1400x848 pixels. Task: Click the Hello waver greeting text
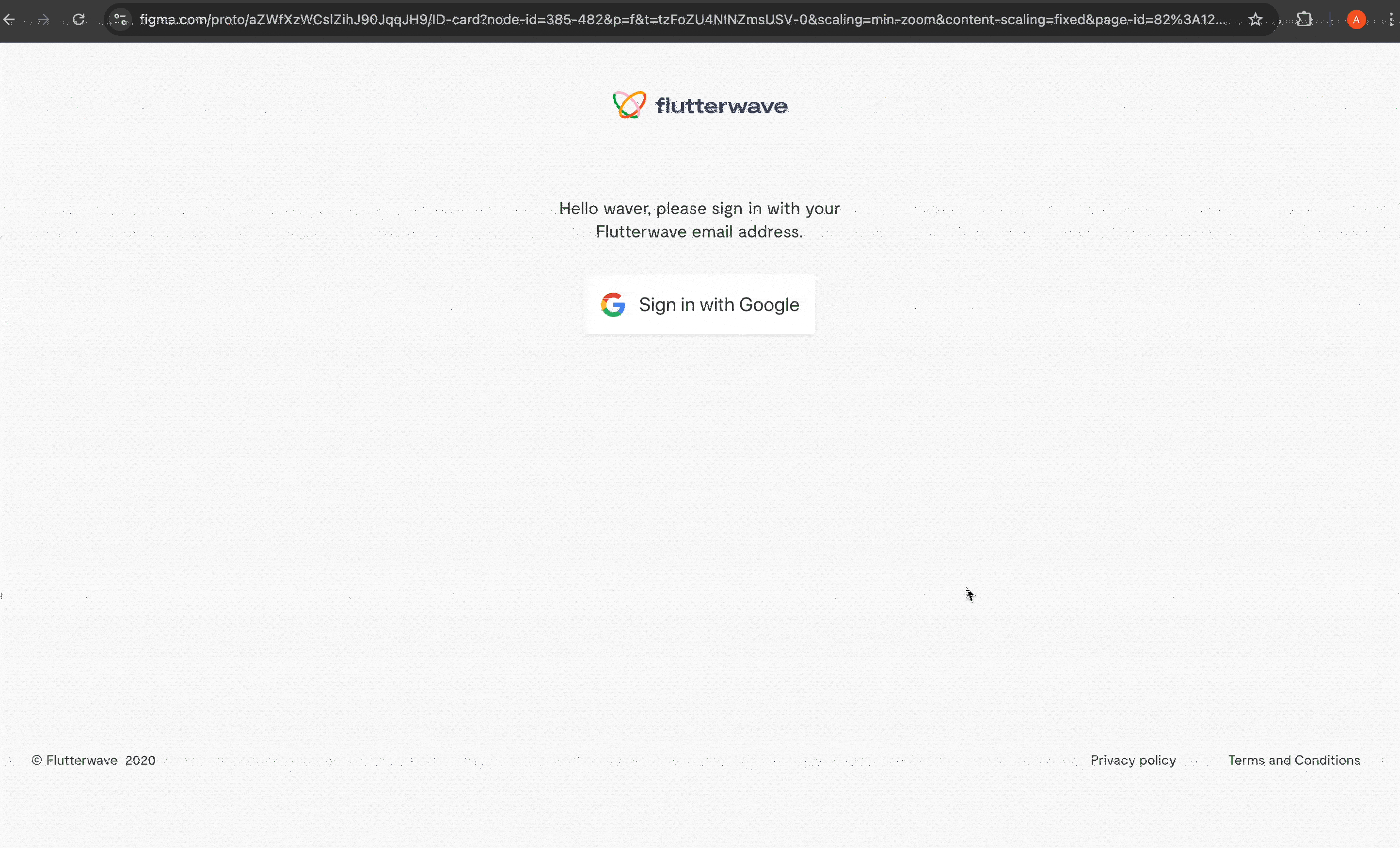[x=700, y=220]
